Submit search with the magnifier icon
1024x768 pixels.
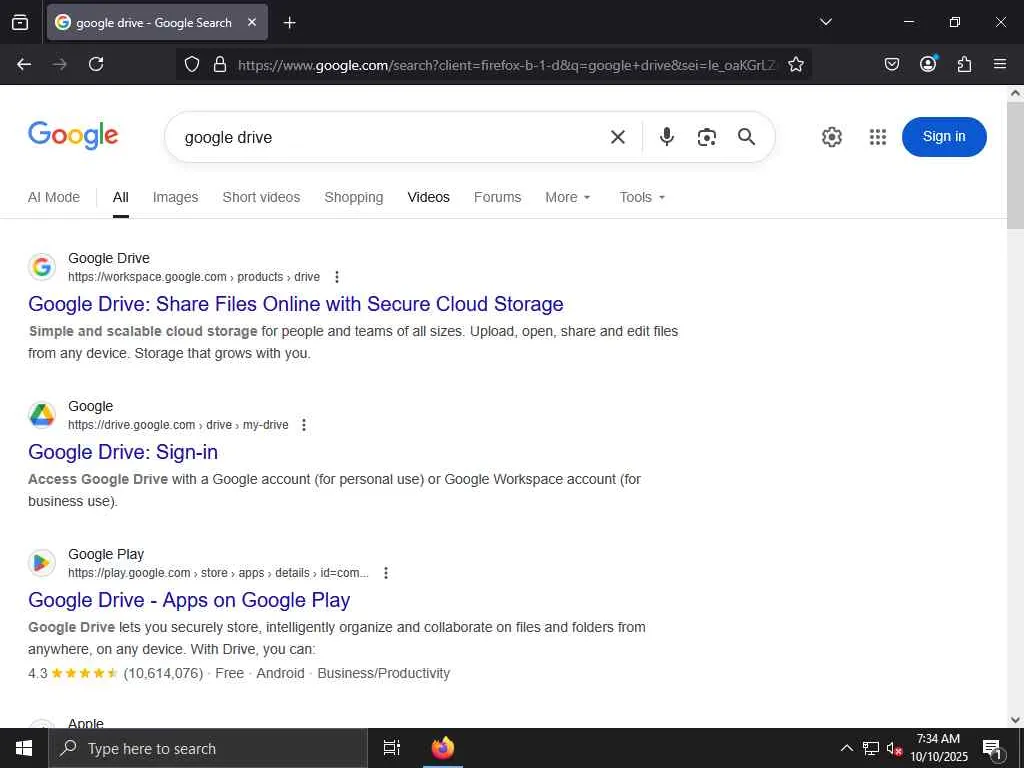746,137
